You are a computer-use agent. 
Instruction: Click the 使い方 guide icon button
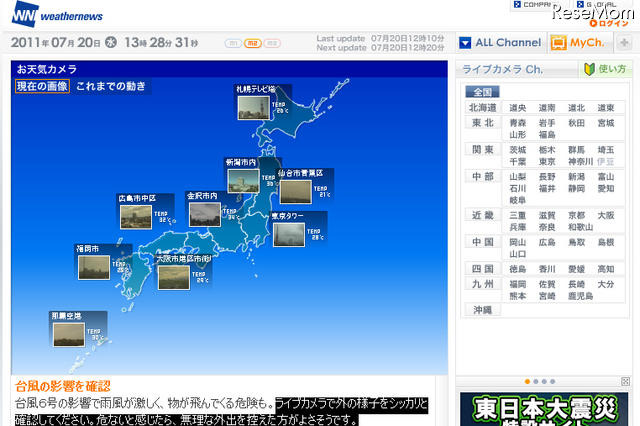point(605,69)
